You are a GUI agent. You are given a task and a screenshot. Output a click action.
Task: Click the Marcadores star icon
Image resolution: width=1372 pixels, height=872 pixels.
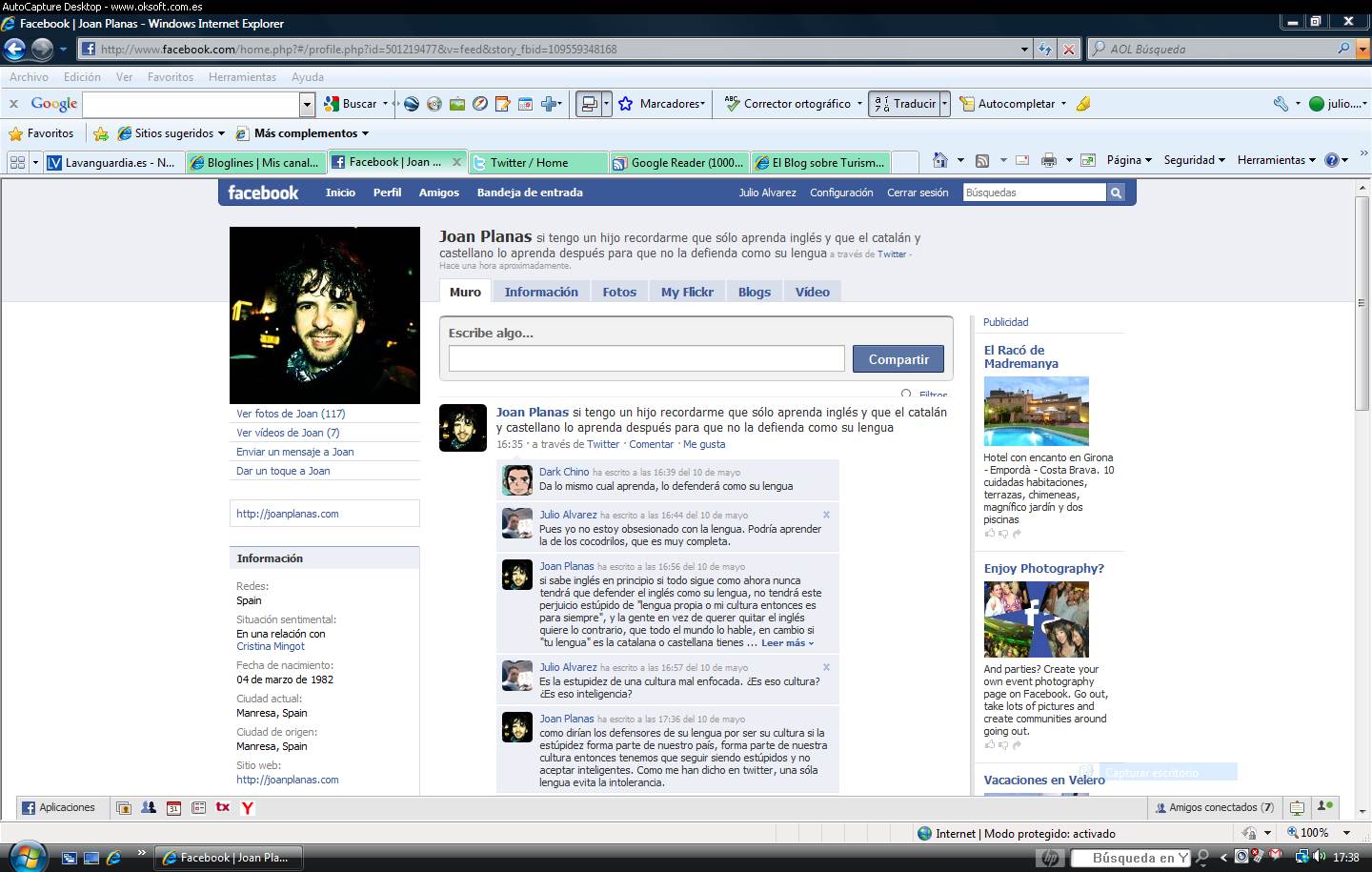coord(626,103)
